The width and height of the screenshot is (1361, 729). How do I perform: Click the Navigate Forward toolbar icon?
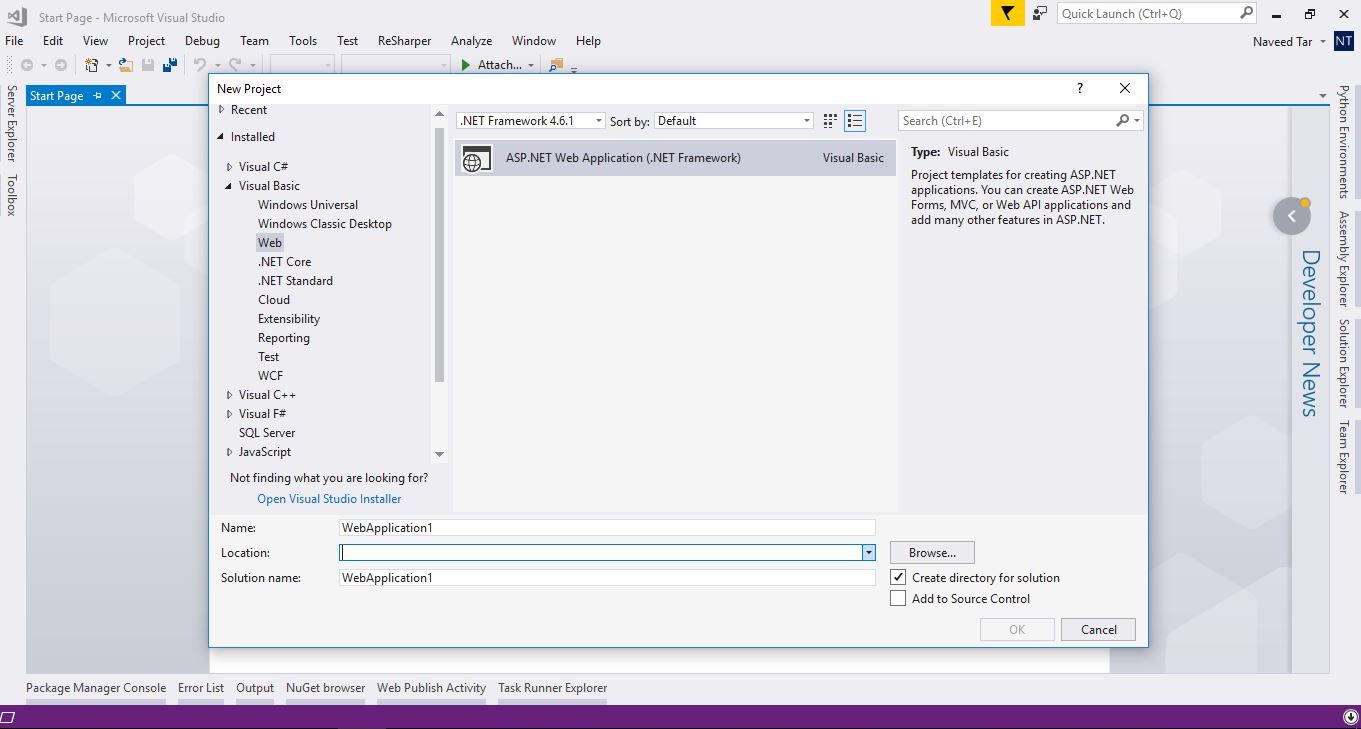point(61,65)
